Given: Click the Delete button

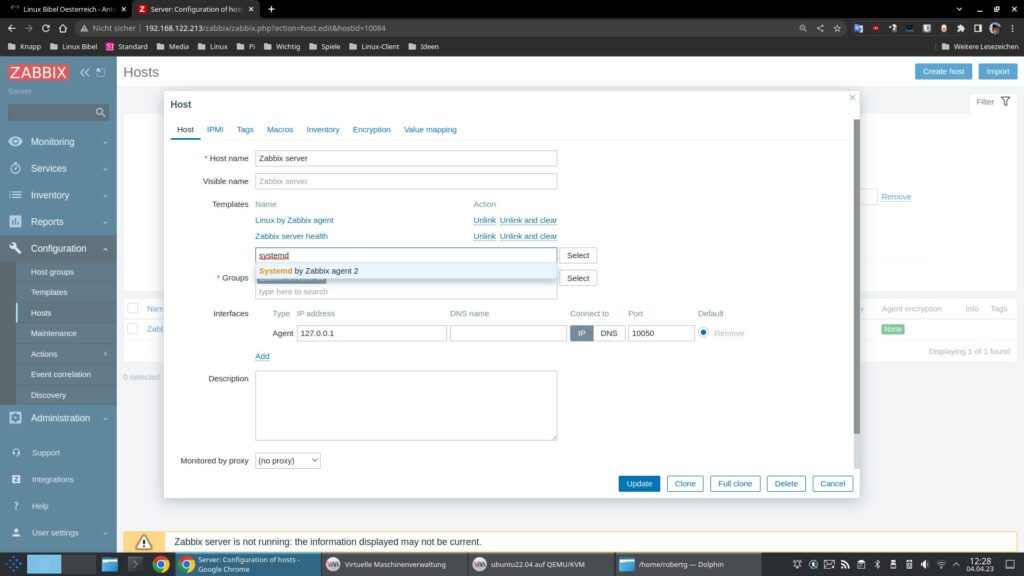Looking at the screenshot, I should pyautogui.click(x=786, y=484).
